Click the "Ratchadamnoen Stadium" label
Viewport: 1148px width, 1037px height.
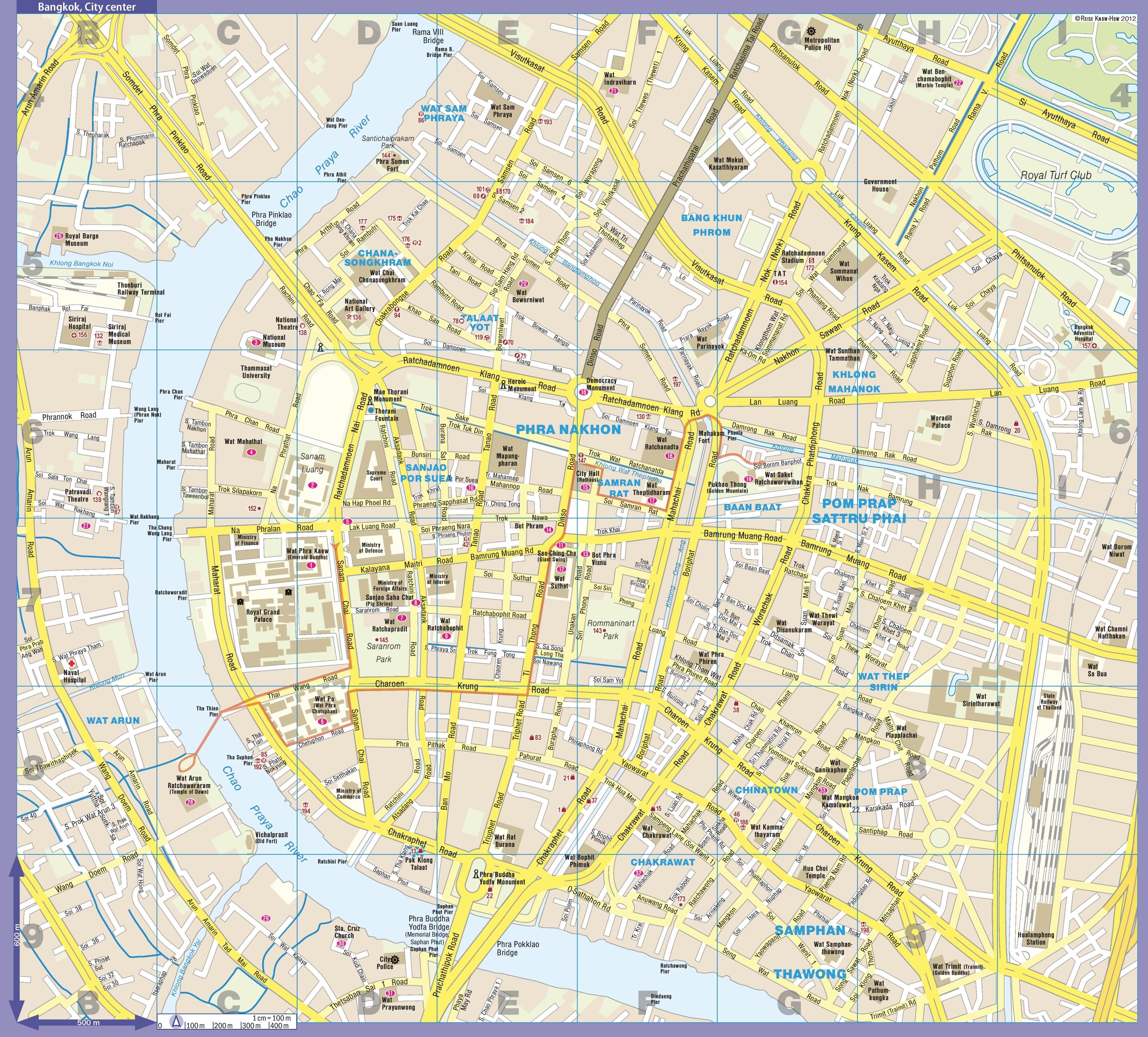803,256
